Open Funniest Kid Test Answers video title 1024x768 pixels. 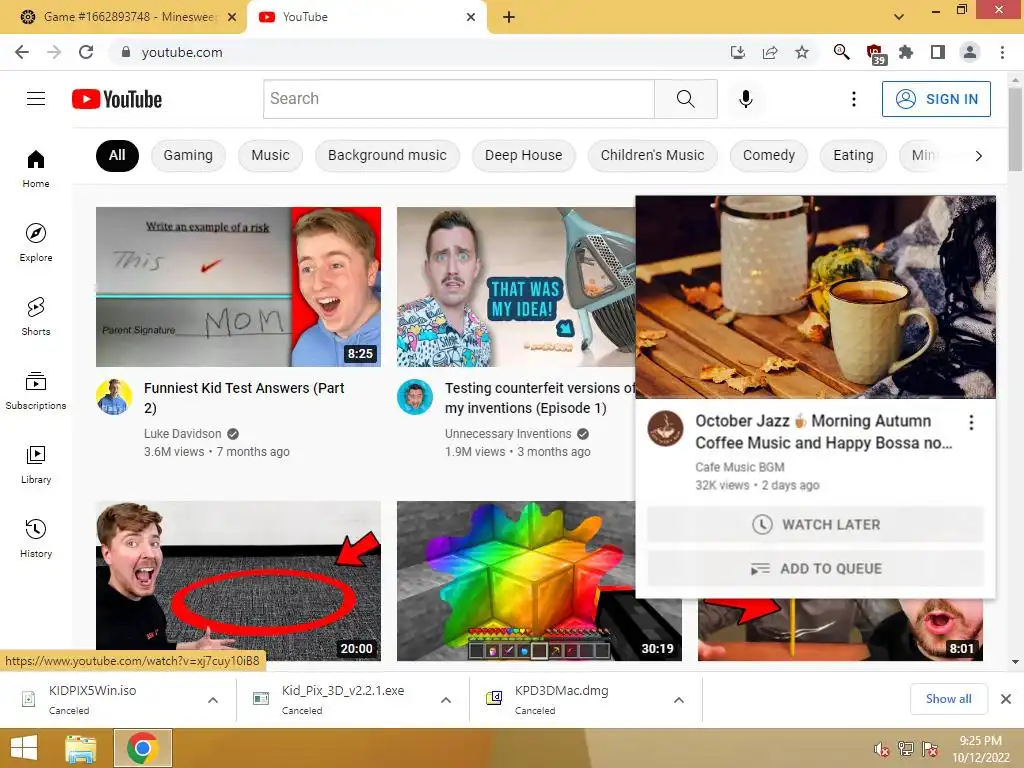(244, 398)
